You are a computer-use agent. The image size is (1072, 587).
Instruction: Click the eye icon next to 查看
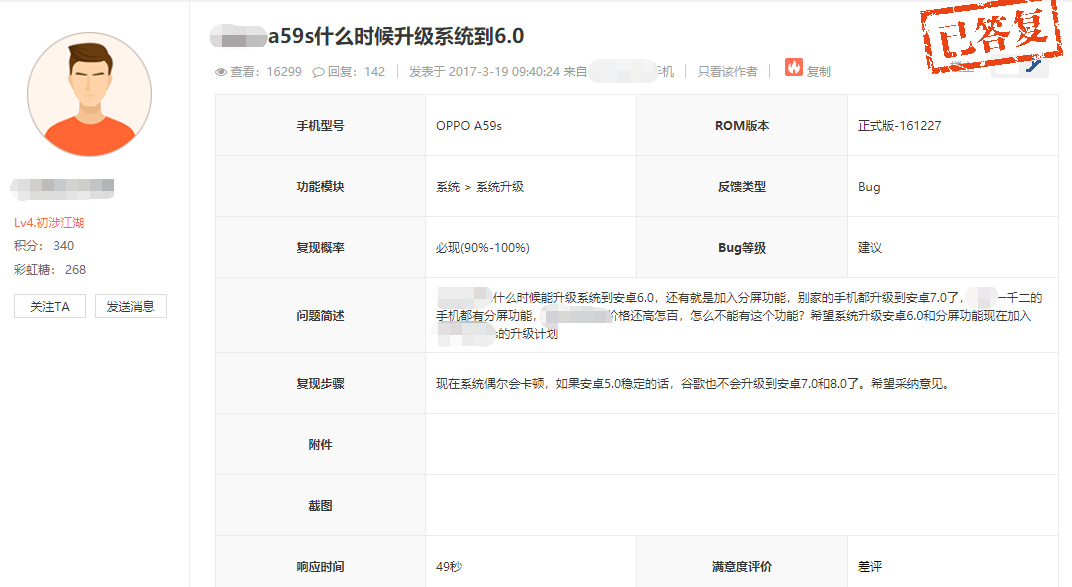tap(221, 72)
